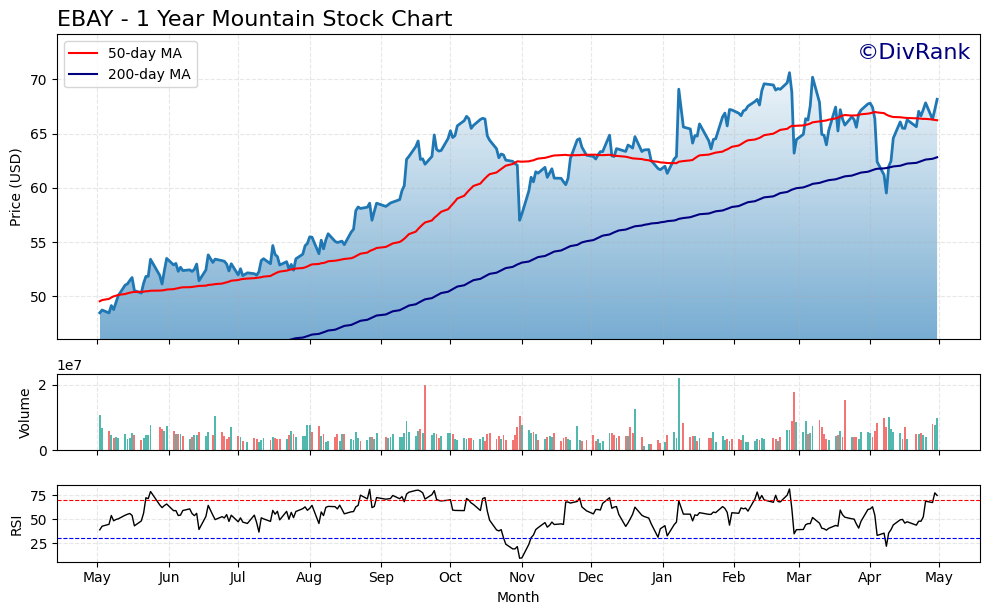Click the 'Feb' month label
The width and height of the screenshot is (990, 615).
click(x=734, y=577)
